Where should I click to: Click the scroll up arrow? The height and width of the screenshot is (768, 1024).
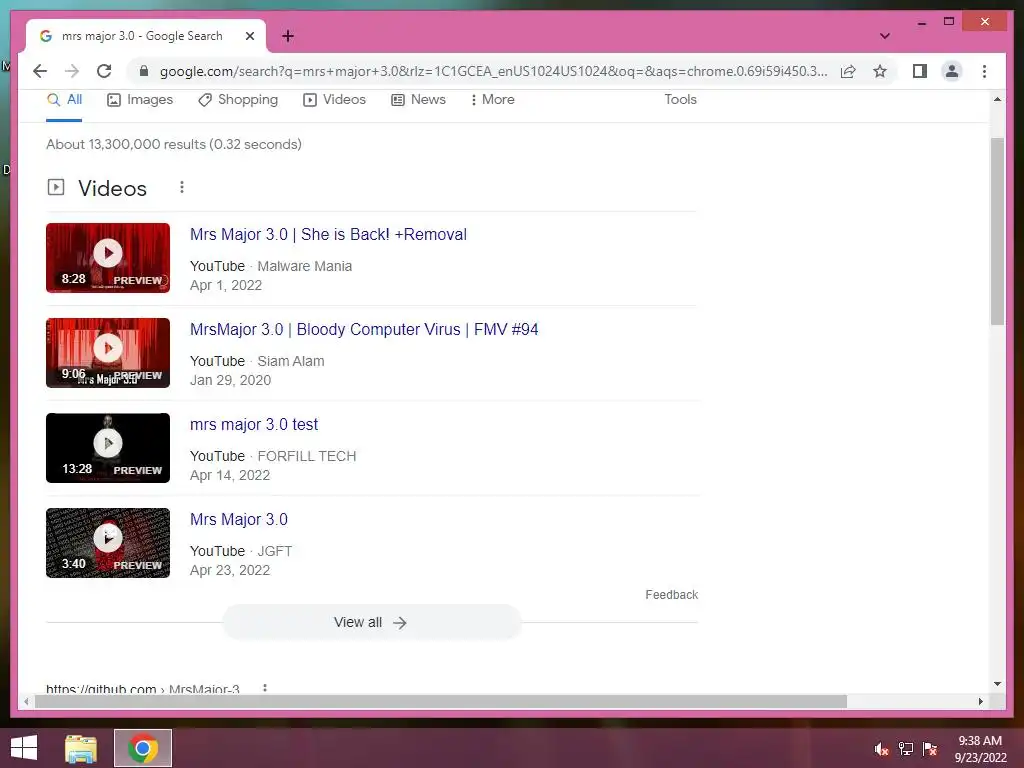coord(997,99)
